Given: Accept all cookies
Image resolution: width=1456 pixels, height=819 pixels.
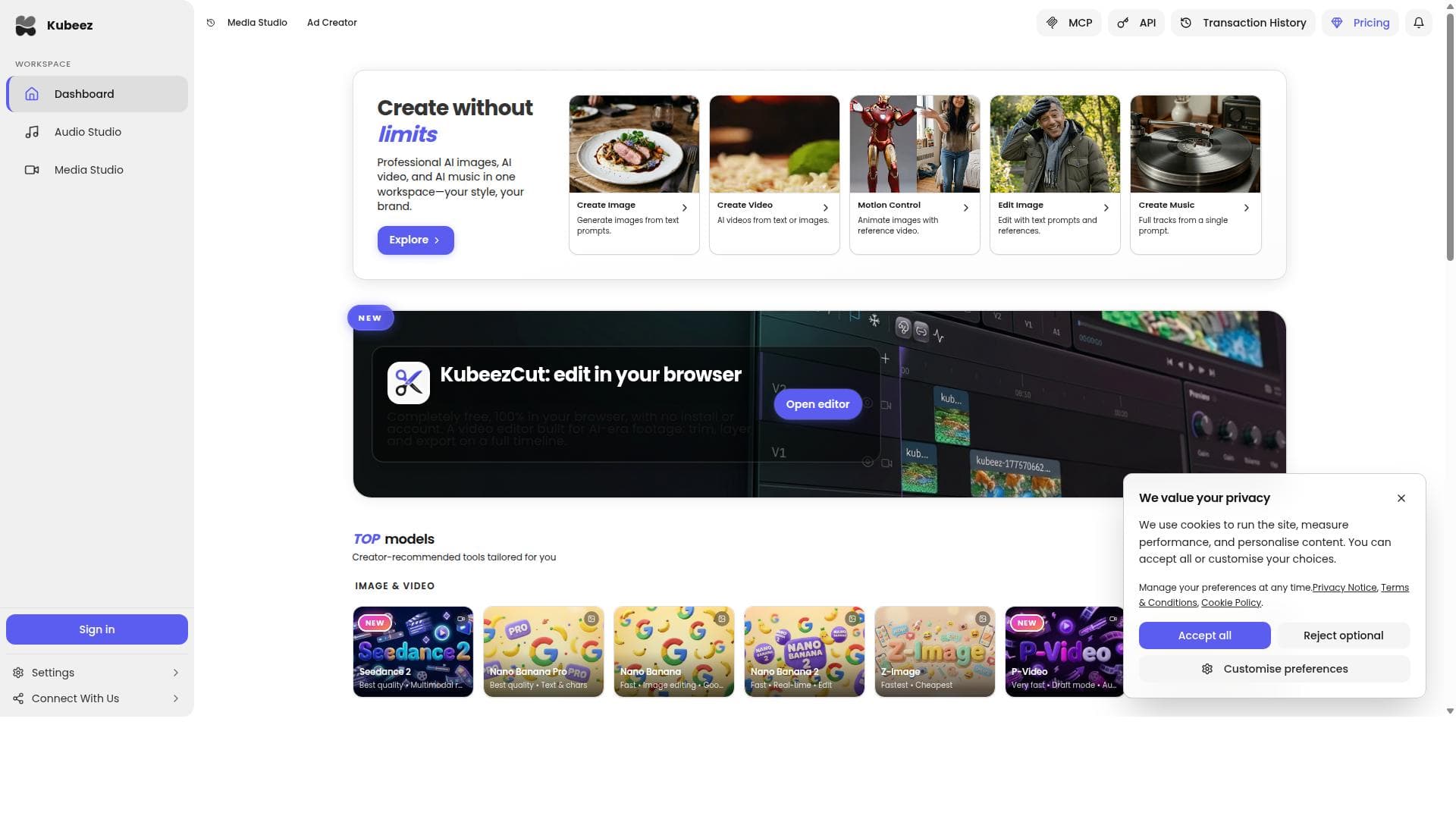Looking at the screenshot, I should click(1204, 635).
